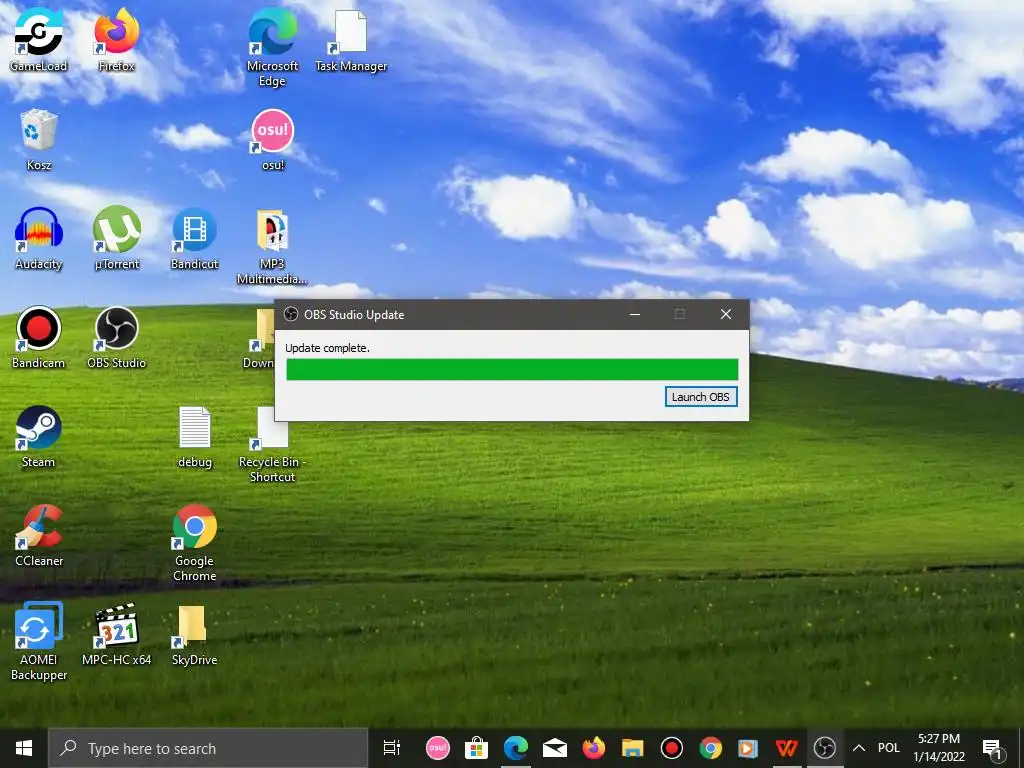
Task: Select the OBS Studio desktop shortcut
Action: (117, 338)
